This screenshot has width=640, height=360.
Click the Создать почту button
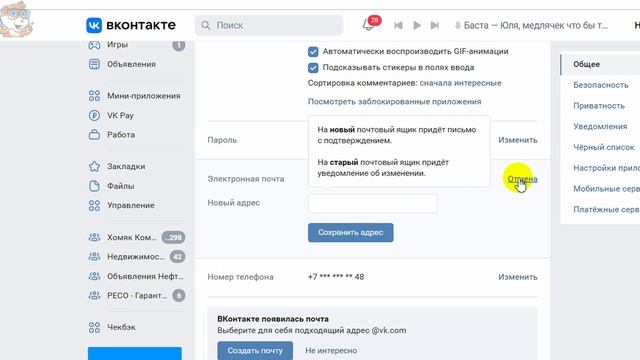coord(255,350)
